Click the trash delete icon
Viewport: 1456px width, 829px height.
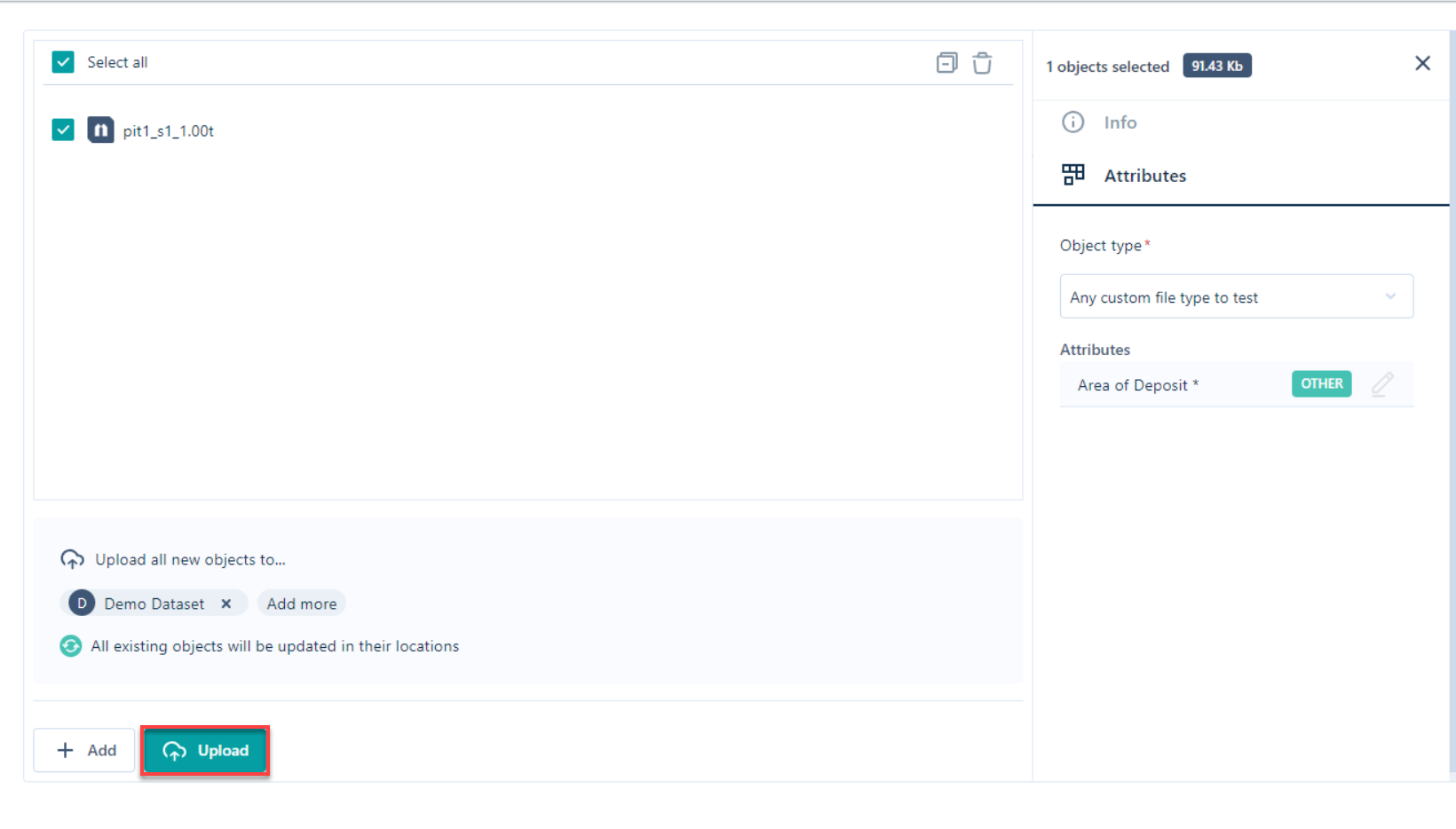[982, 63]
